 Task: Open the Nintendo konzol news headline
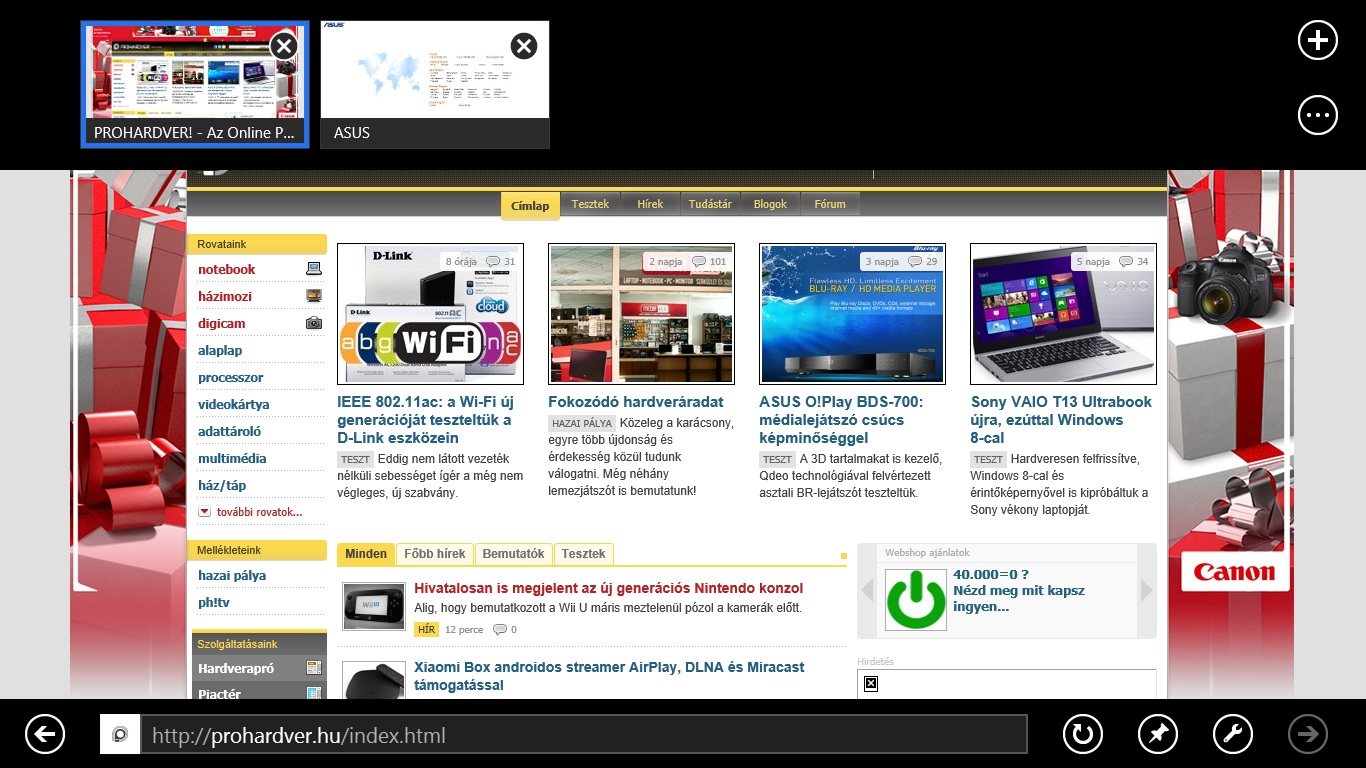(x=609, y=588)
